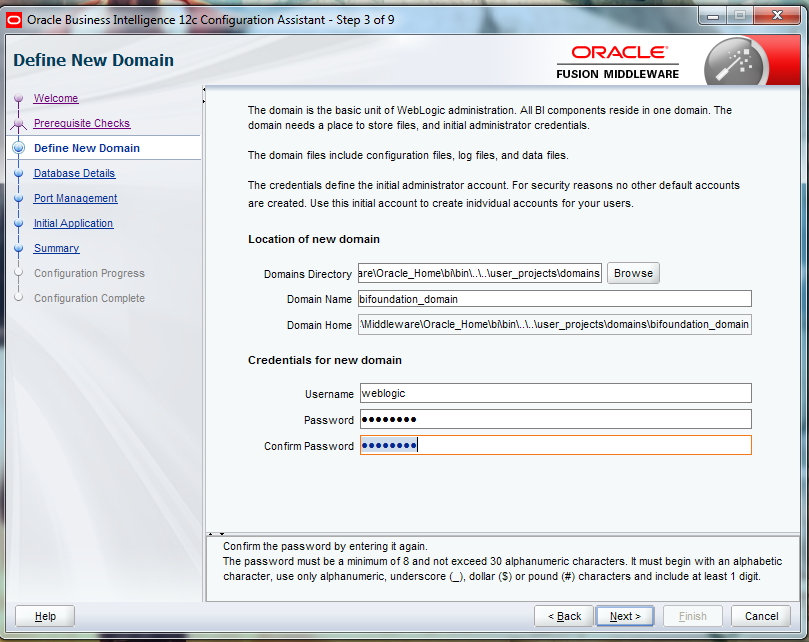Click the Configuration Complete step label
The image size is (809, 642).
pyautogui.click(x=89, y=298)
